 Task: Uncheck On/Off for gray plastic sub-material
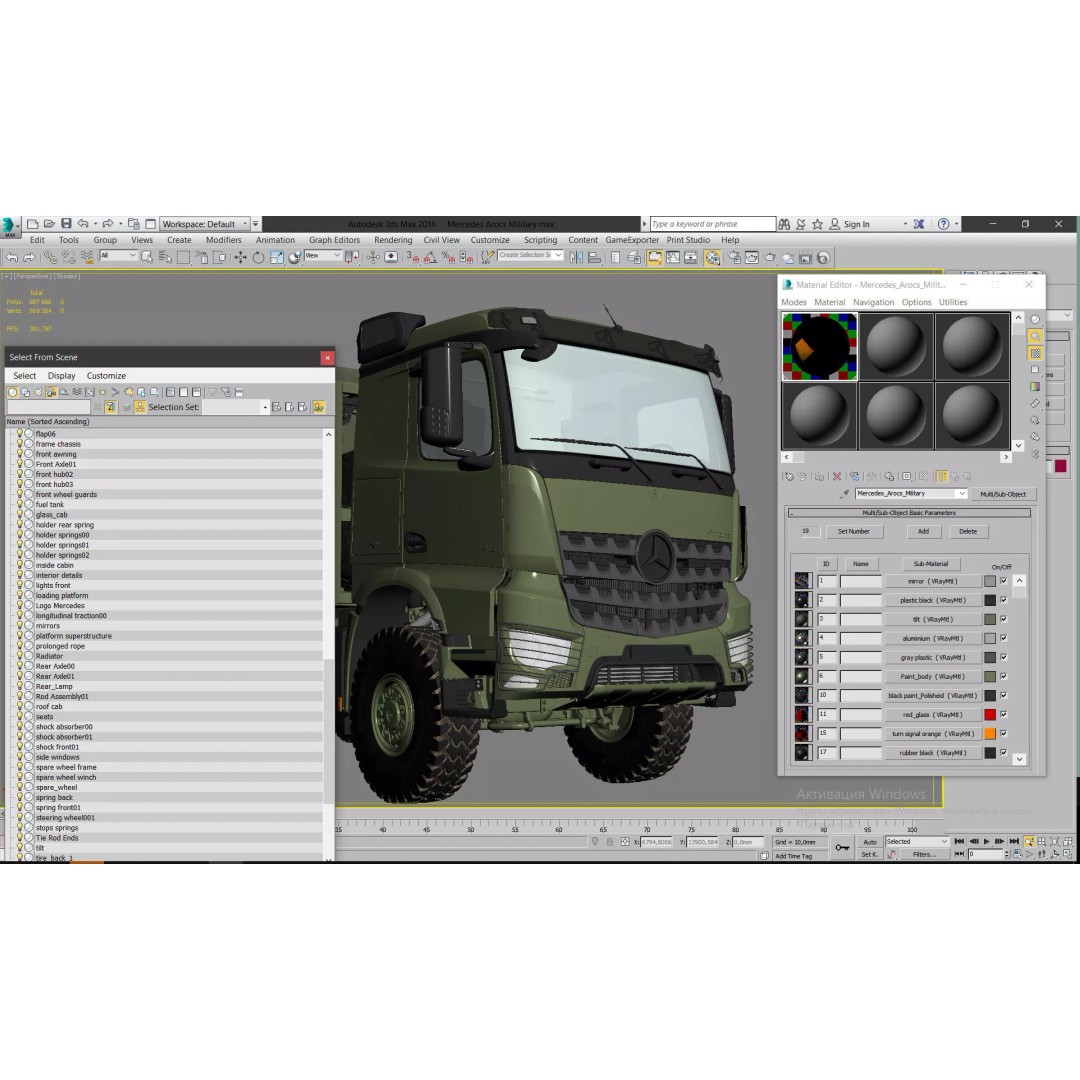1004,657
